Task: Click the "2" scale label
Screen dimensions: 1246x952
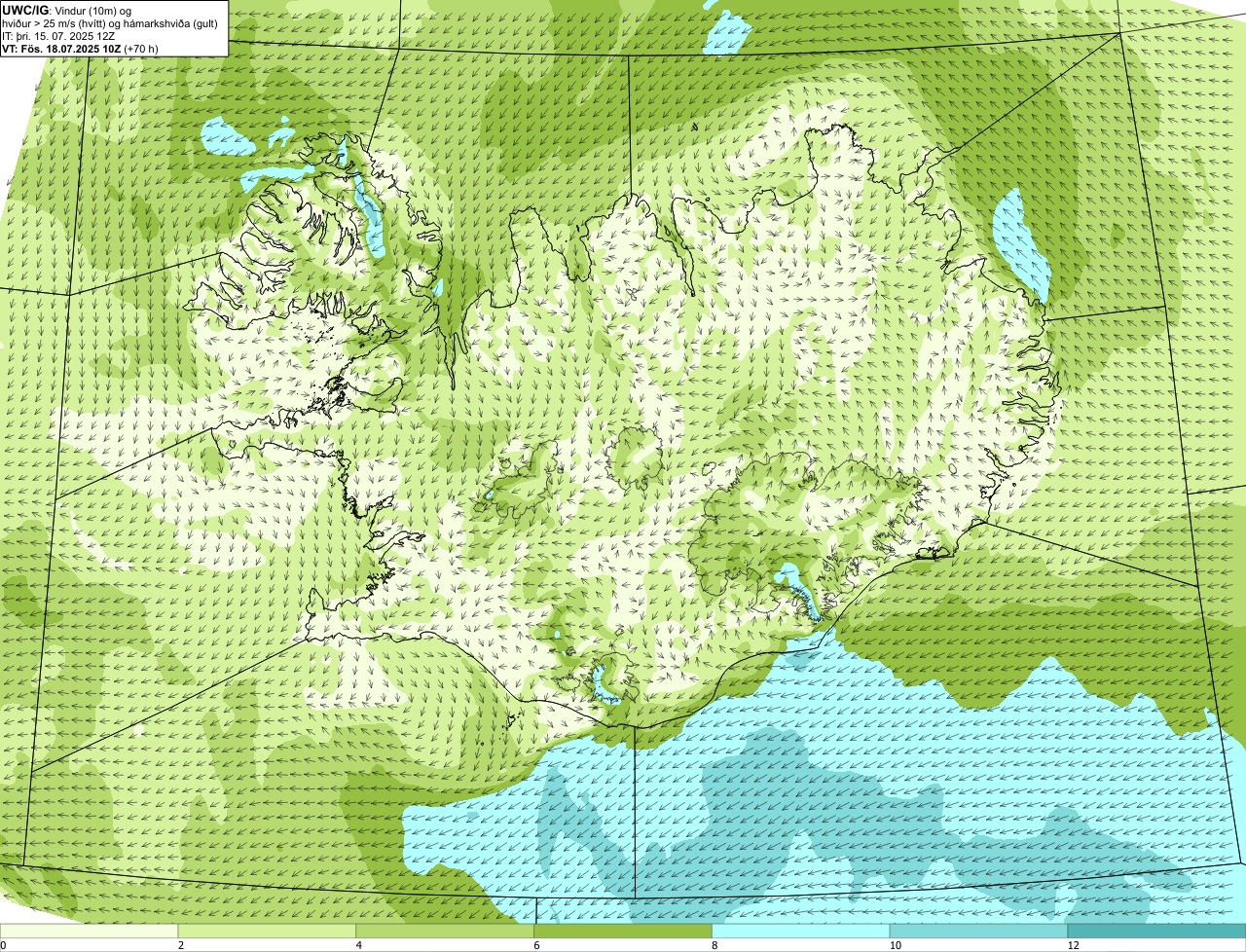Action: coord(181,945)
